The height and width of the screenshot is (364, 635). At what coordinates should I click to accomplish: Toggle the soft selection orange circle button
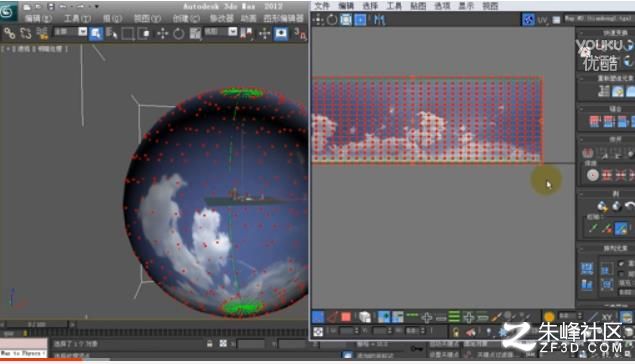549,317
